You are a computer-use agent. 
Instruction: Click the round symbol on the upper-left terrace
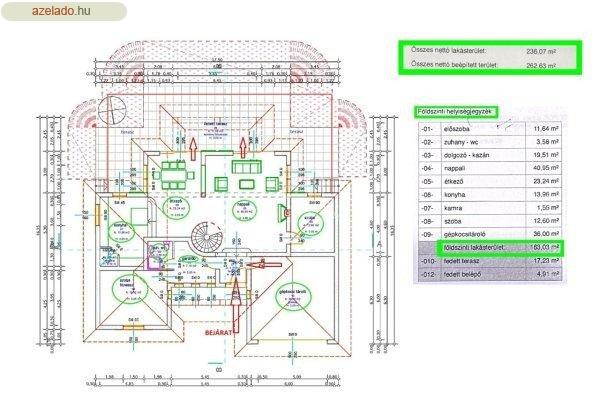pos(112,110)
